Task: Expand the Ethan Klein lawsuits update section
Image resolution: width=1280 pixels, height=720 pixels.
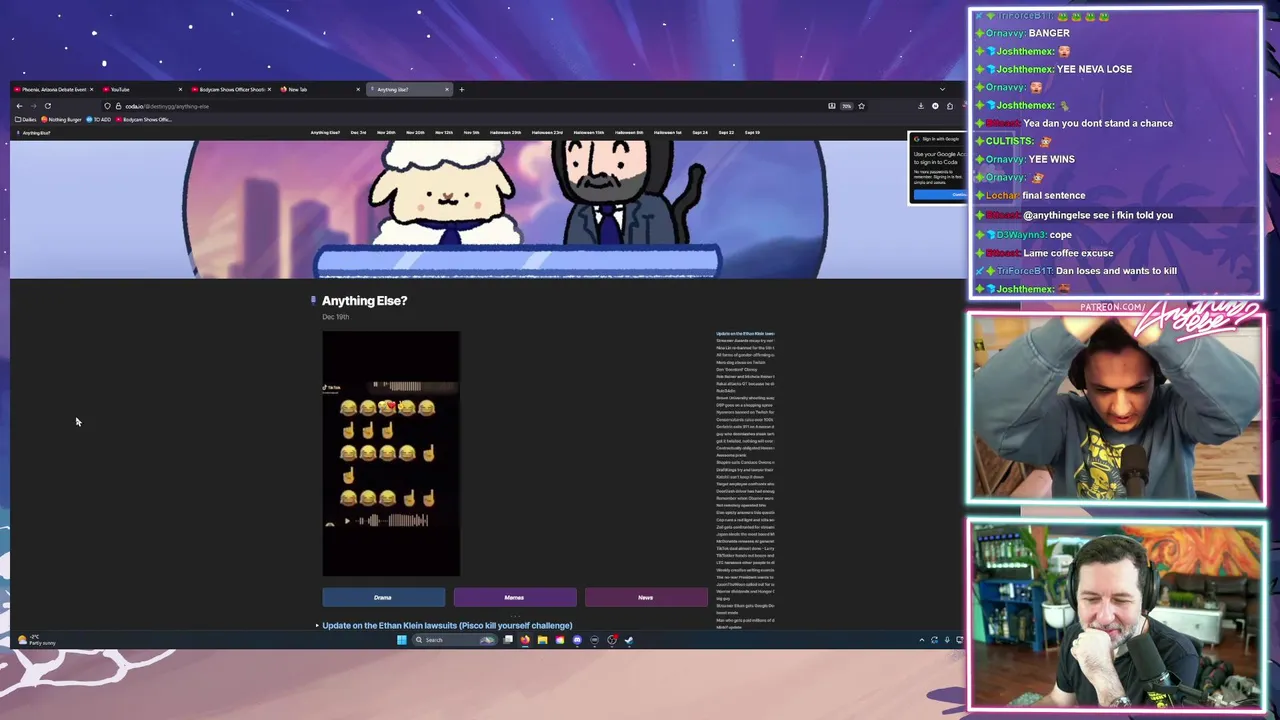Action: 318,626
